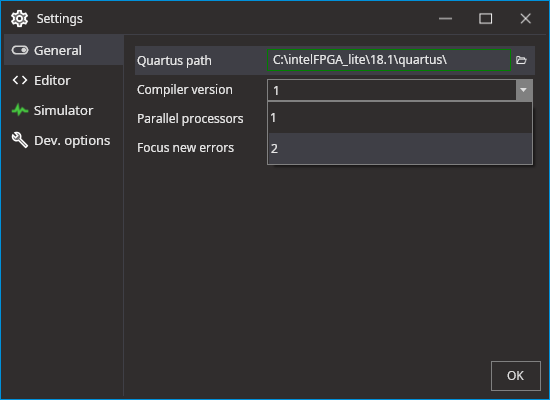
Task: Click the Parallel processors label
Action: (190, 119)
